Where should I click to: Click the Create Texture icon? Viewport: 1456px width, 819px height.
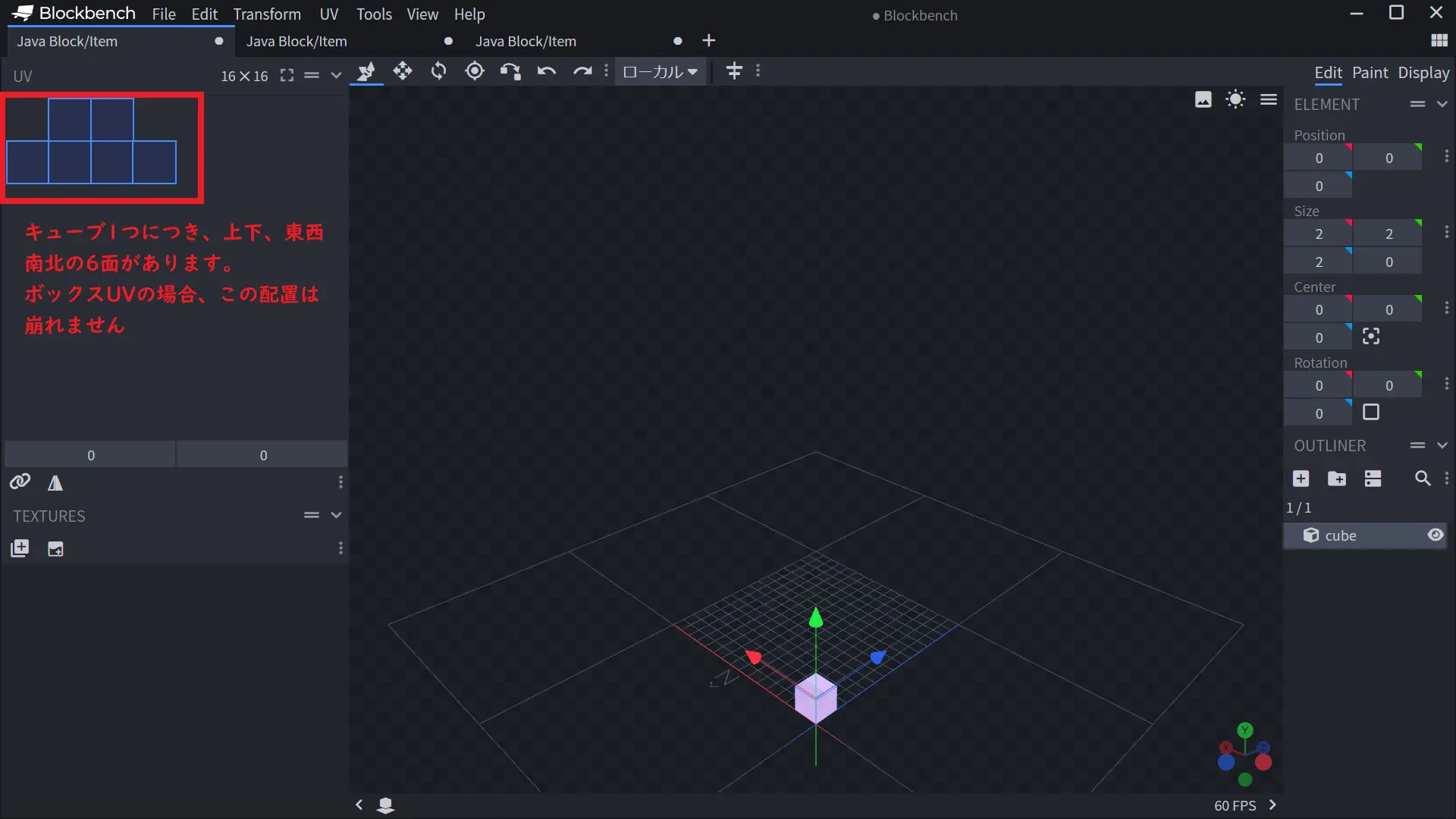coord(55,548)
